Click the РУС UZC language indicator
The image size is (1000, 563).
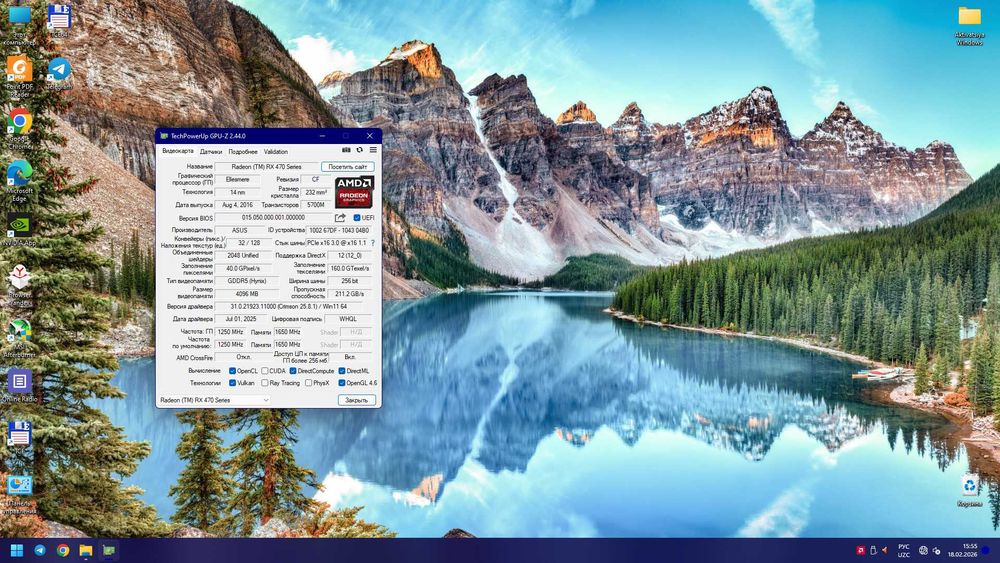coord(904,550)
